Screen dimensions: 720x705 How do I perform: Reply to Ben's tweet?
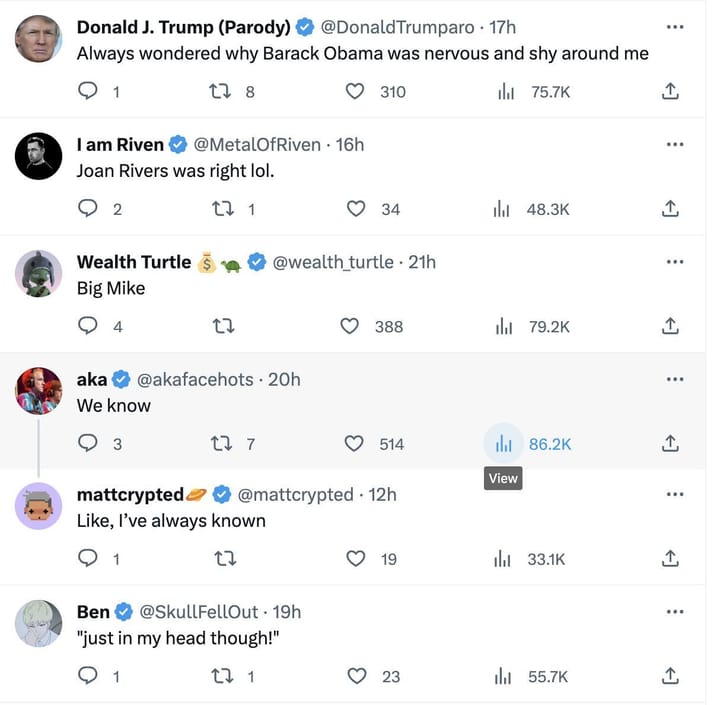(x=89, y=677)
